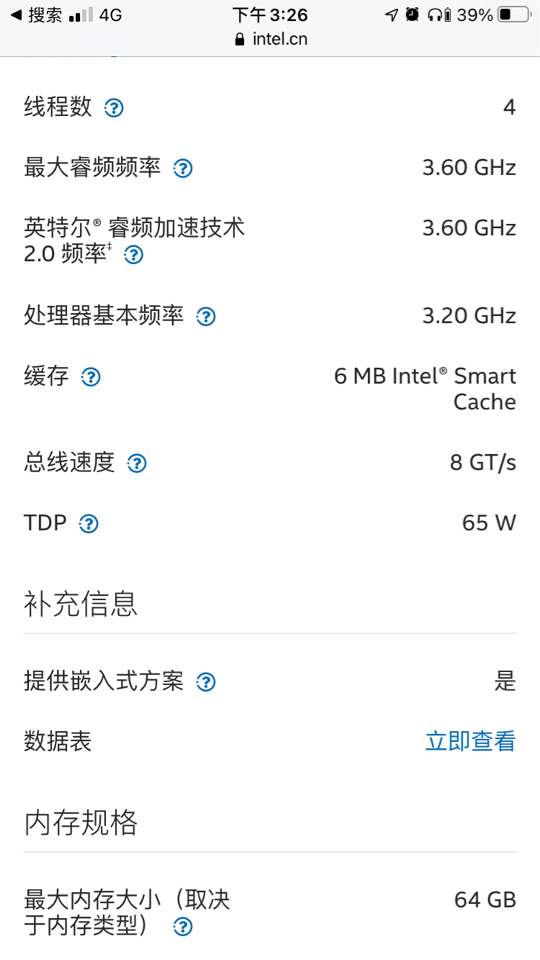Tap the 64 GB memory value

485,900
